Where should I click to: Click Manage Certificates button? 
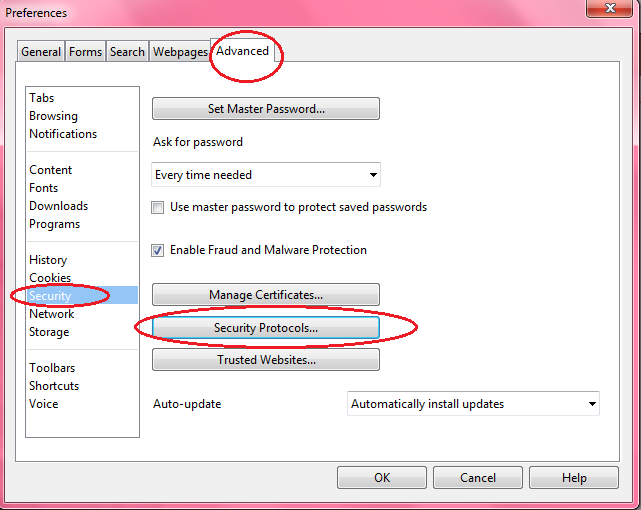pos(266,295)
